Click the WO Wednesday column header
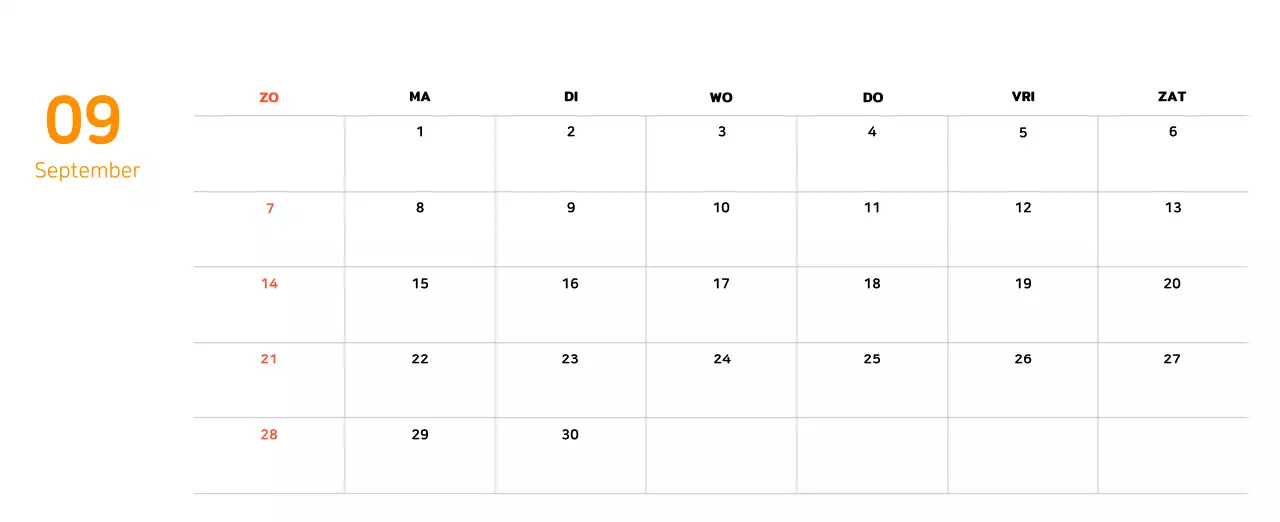The width and height of the screenshot is (1280, 522). [x=721, y=98]
